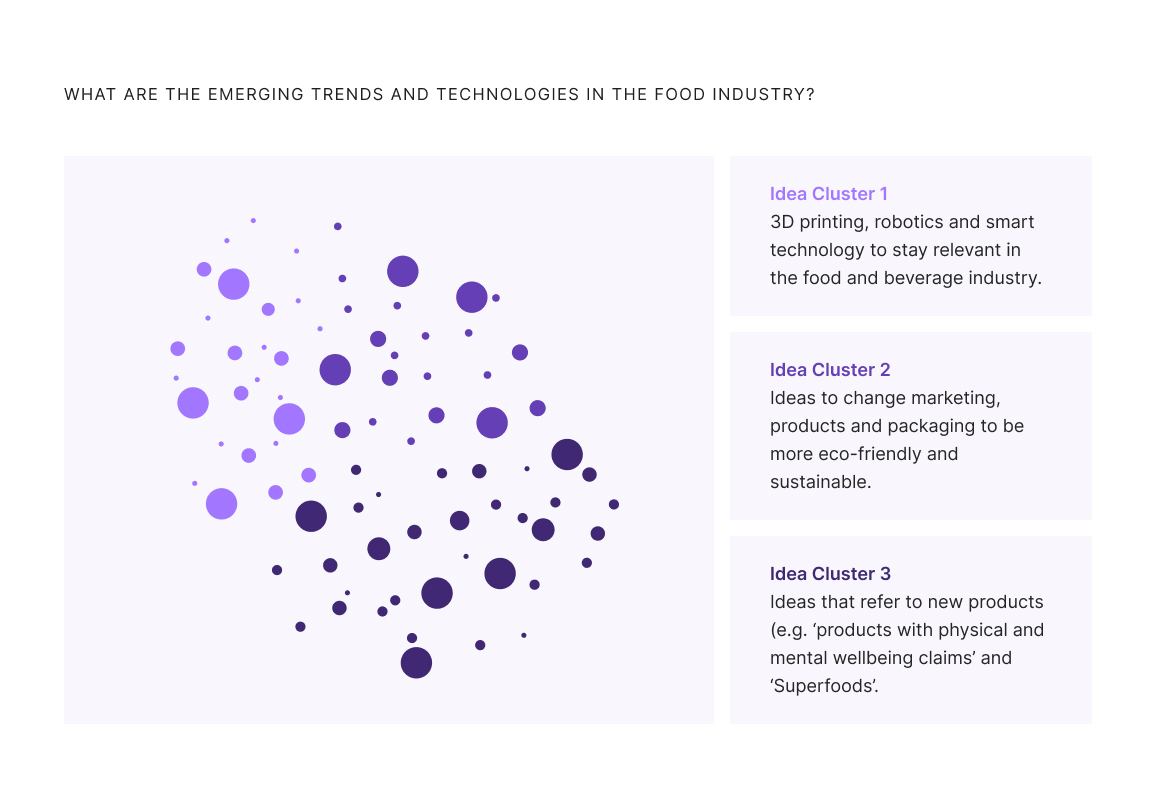The height and width of the screenshot is (802, 1154).
Task: Click large light-purple bubble at chart's left edge
Action: click(x=193, y=402)
